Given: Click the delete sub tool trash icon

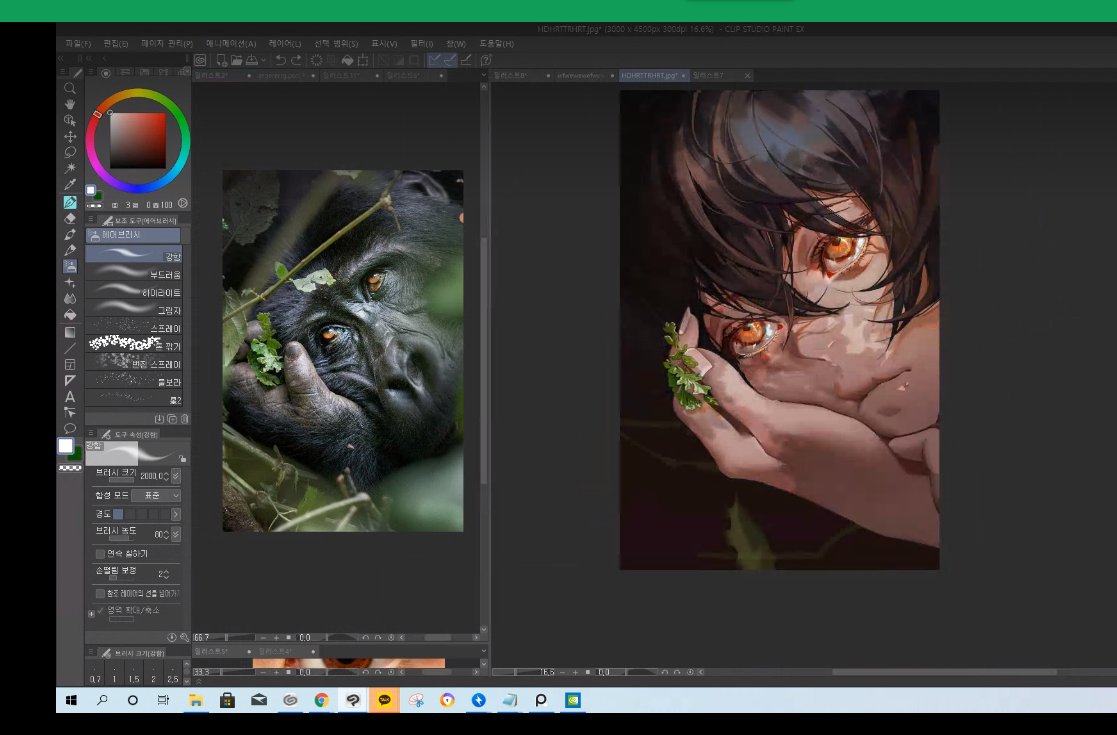Looking at the screenshot, I should coord(185,419).
